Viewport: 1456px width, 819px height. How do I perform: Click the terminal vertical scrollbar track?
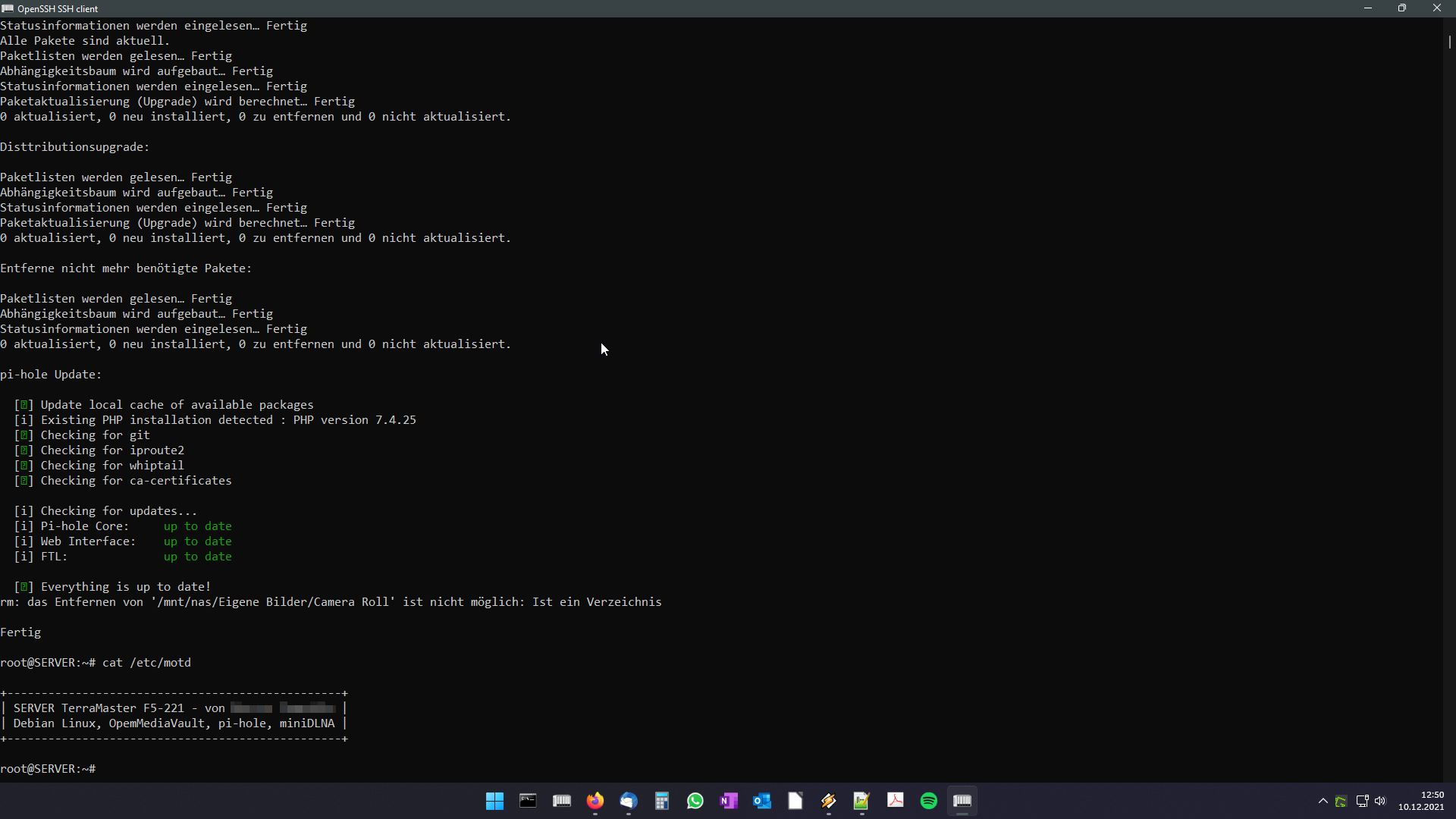tap(1449, 379)
